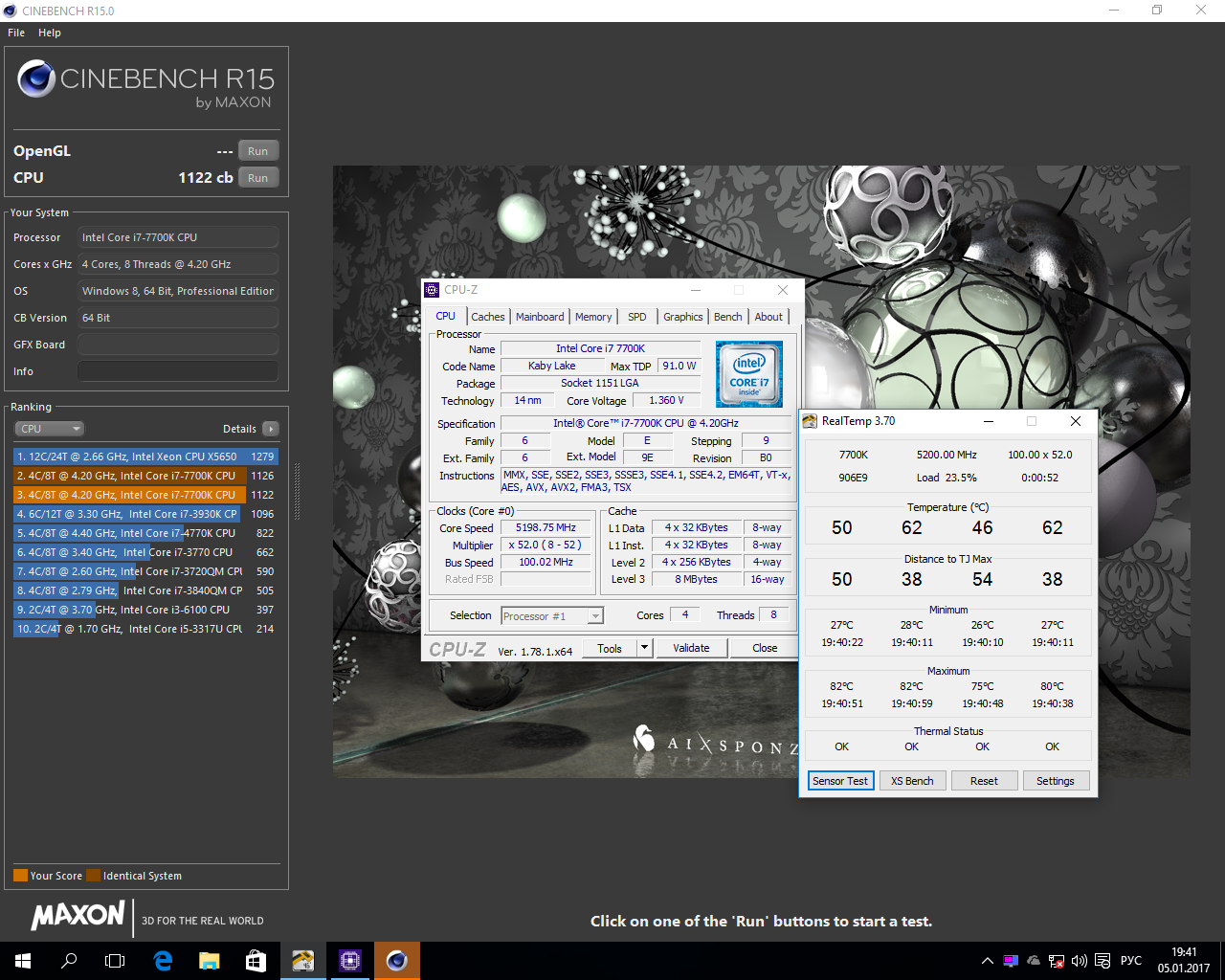Expand the Tools dropdown arrow in CPU-Z
The image size is (1225, 980).
click(x=645, y=648)
